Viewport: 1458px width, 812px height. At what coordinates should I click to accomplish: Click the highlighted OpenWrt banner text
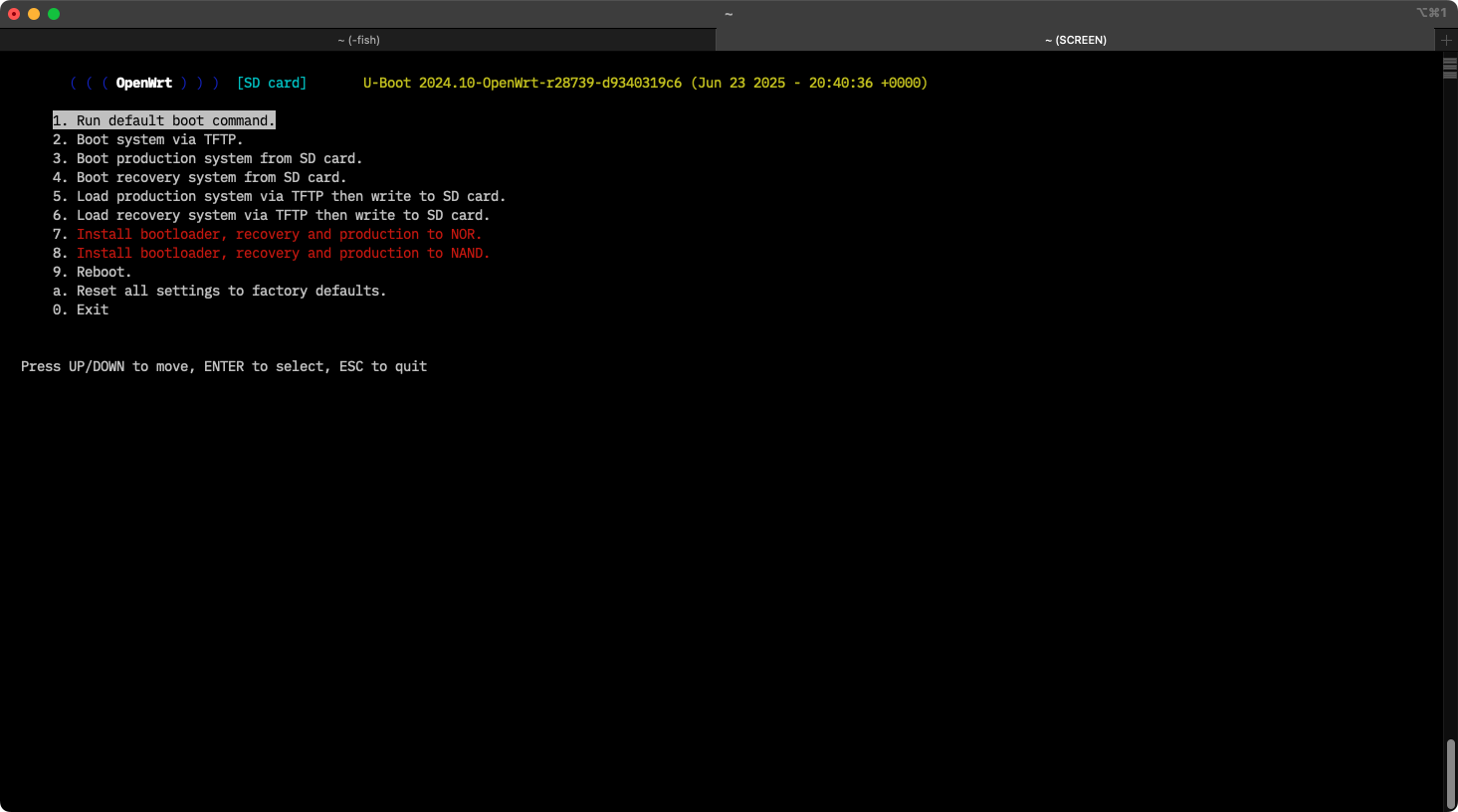[144, 83]
